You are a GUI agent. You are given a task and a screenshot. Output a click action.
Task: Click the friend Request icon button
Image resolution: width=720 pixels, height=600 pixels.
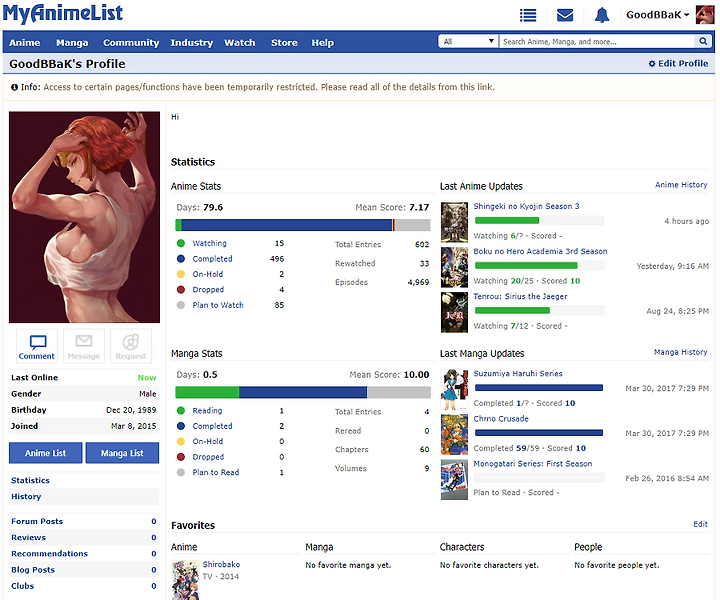[131, 347]
